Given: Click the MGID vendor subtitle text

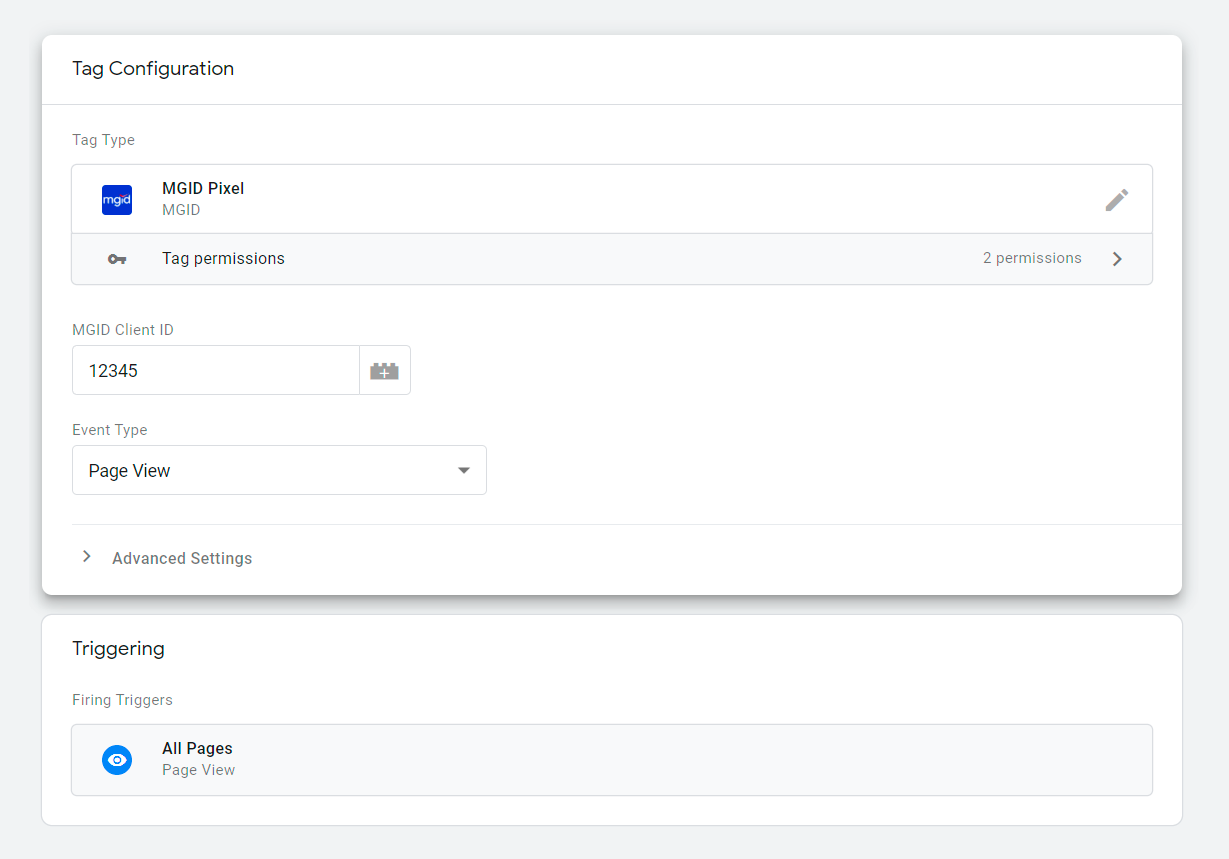Looking at the screenshot, I should pyautogui.click(x=181, y=210).
